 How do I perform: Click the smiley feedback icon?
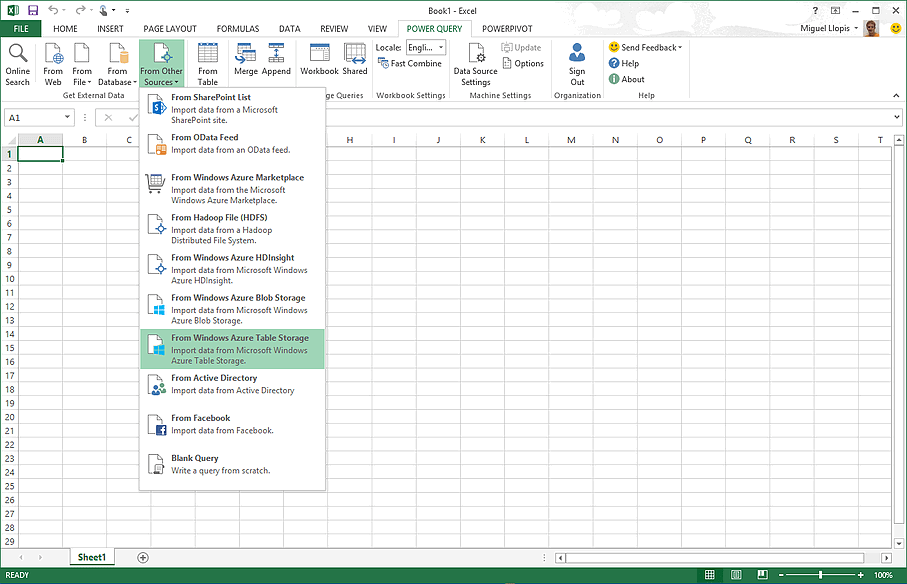pos(895,28)
